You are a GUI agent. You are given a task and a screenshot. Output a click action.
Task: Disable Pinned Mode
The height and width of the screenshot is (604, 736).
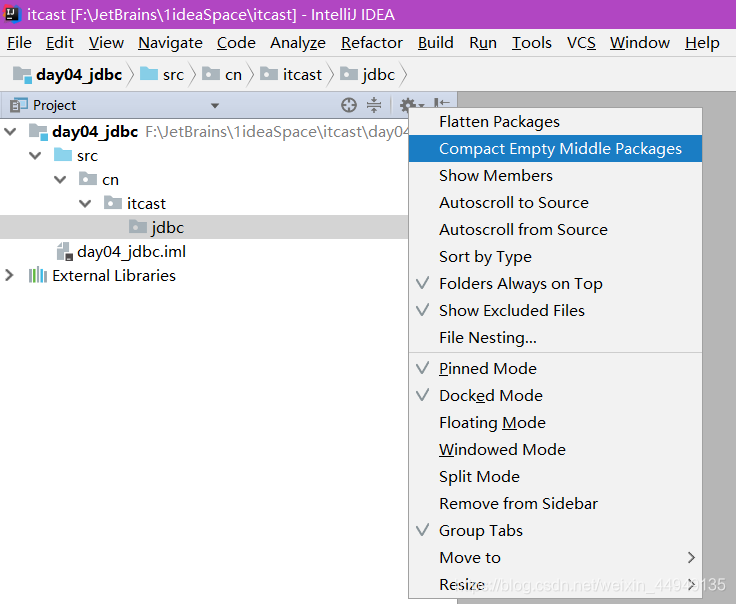tap(555, 368)
